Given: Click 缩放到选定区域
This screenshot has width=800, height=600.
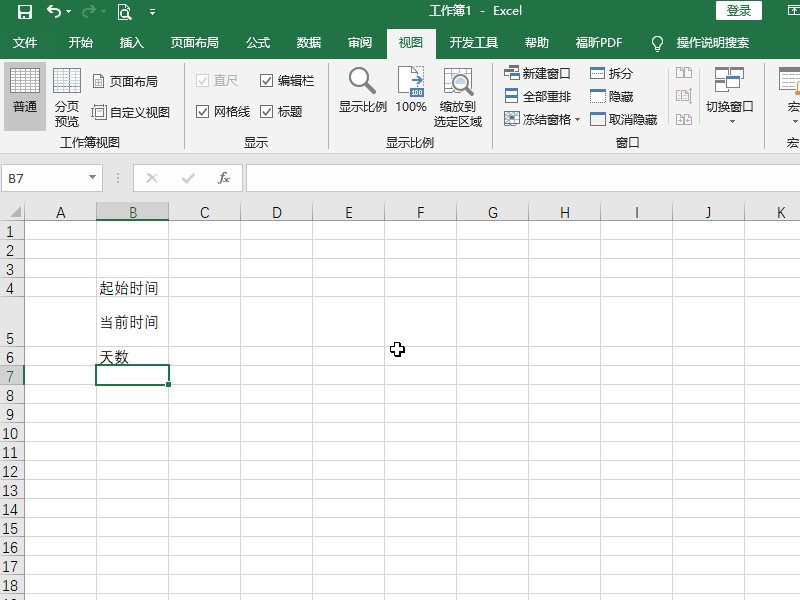Looking at the screenshot, I should (458, 95).
